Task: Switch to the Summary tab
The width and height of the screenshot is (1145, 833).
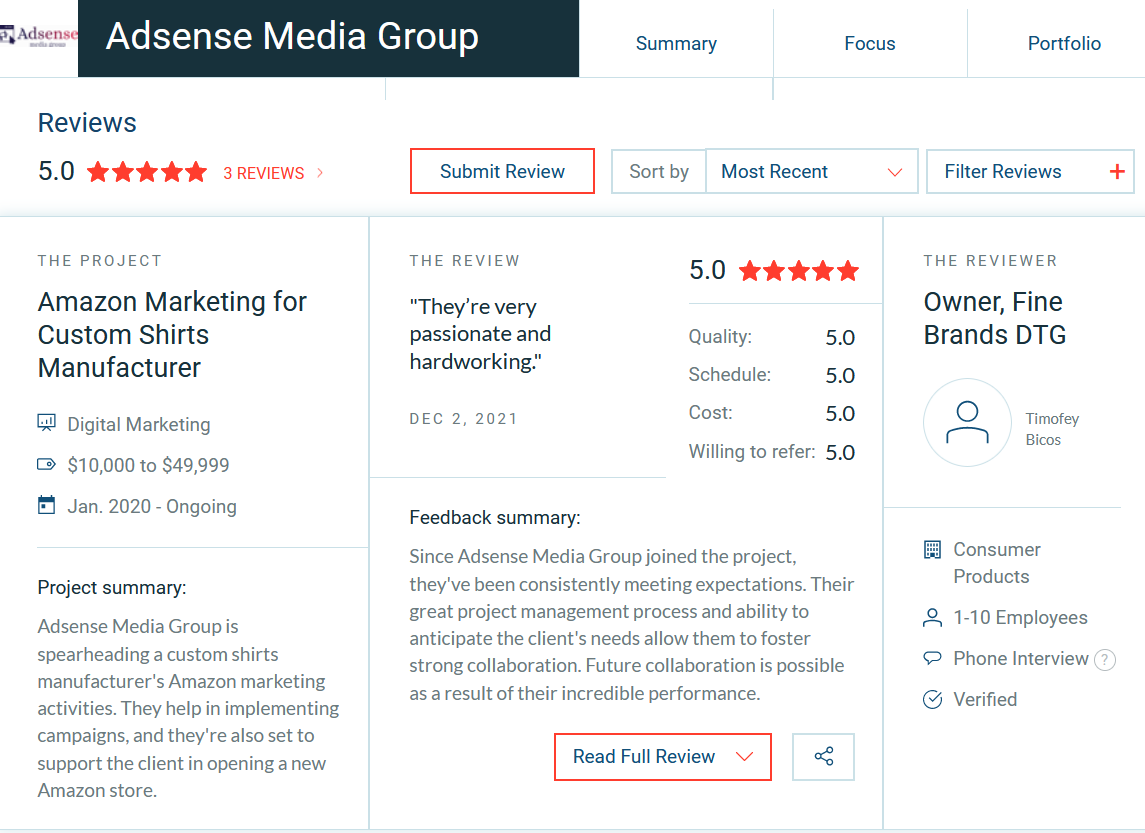Action: point(676,43)
